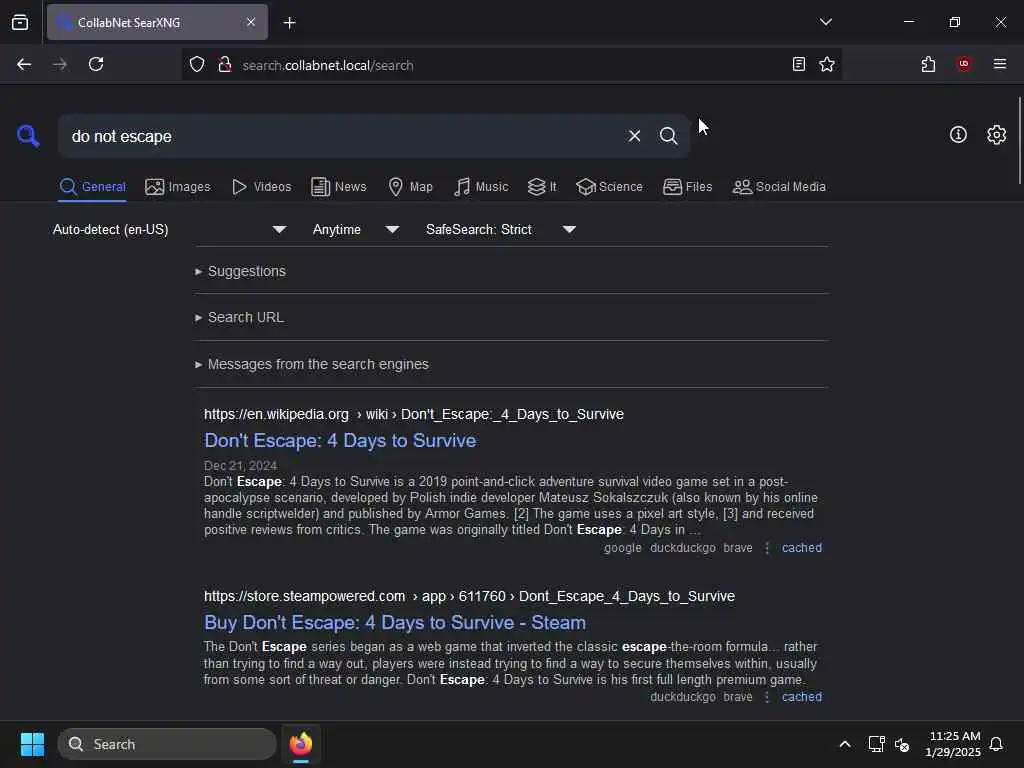Switch to the News tab
1024x768 pixels.
coord(339,187)
